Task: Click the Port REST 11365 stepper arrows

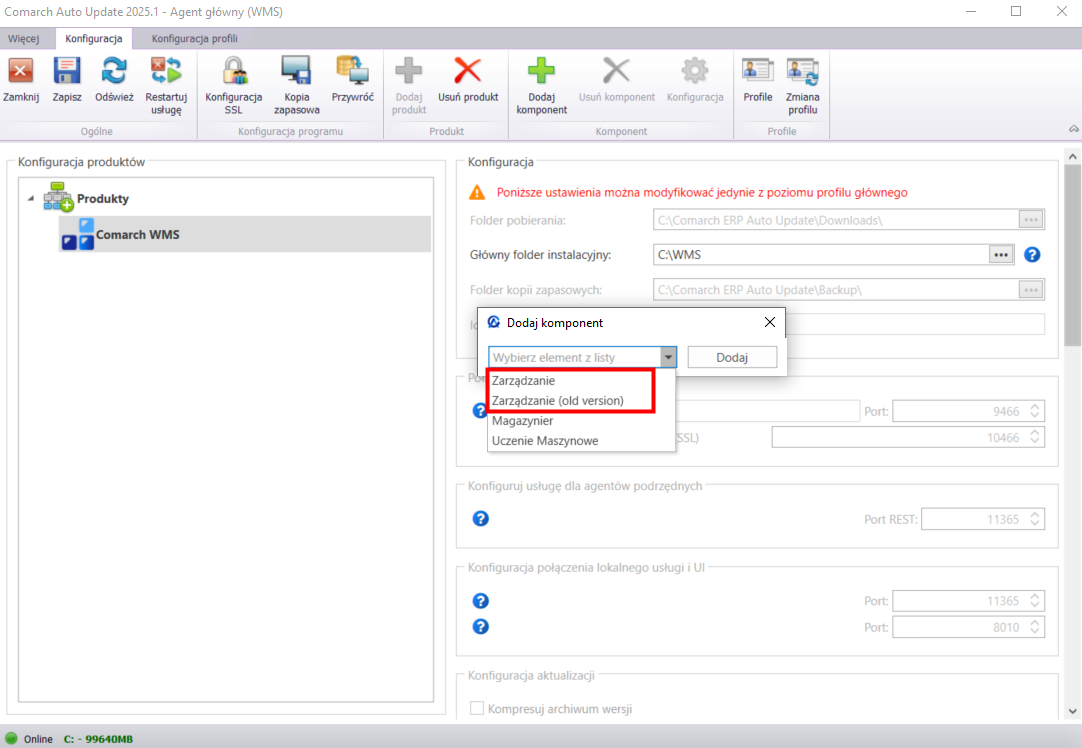Action: [1034, 519]
